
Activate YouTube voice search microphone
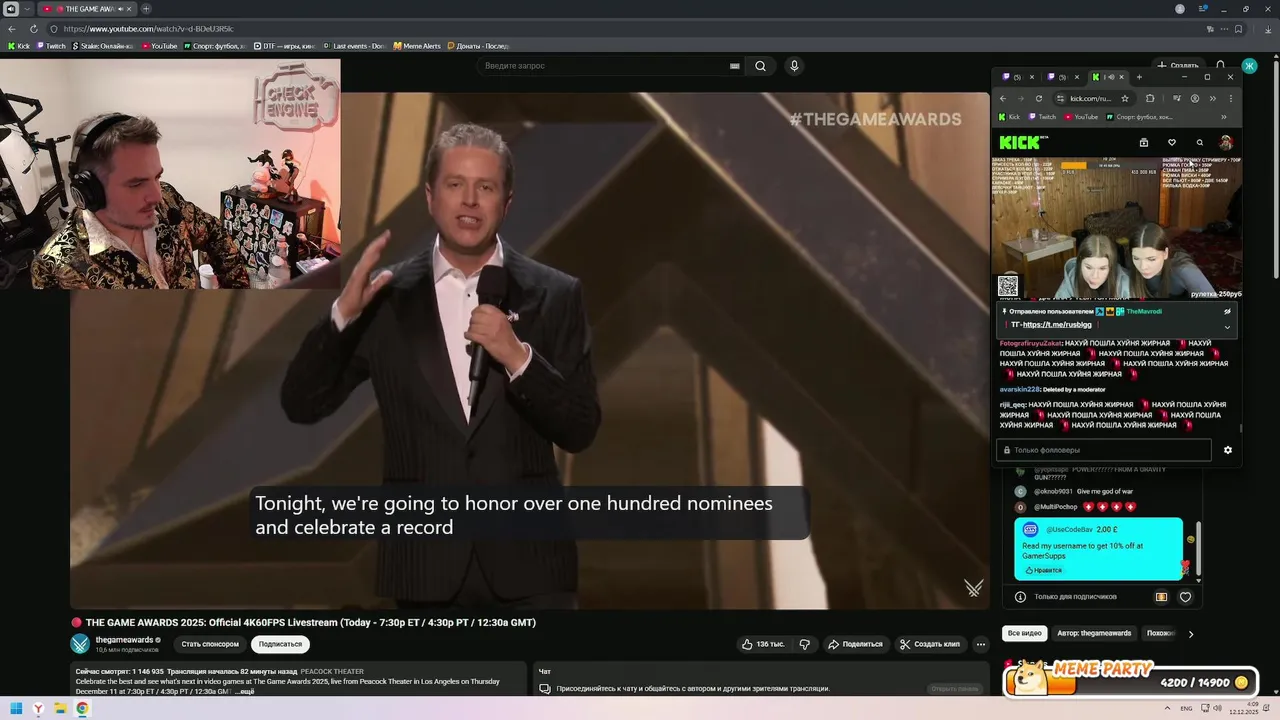pyautogui.click(x=794, y=66)
